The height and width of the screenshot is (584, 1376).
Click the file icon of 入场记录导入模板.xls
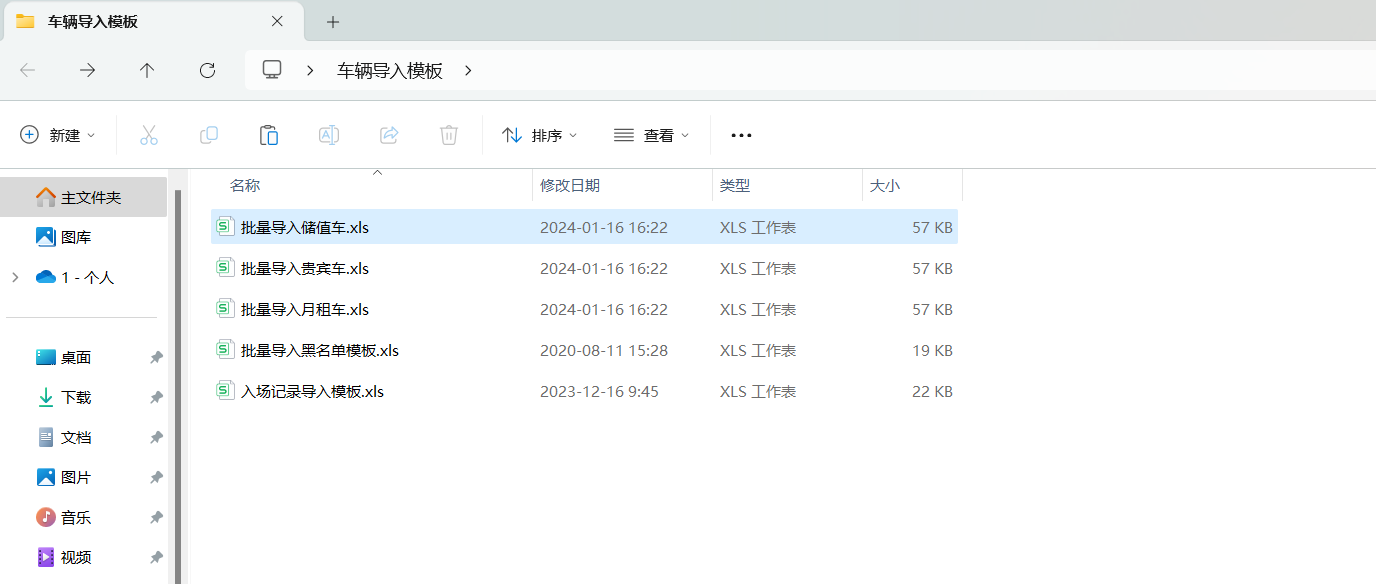[x=225, y=391]
